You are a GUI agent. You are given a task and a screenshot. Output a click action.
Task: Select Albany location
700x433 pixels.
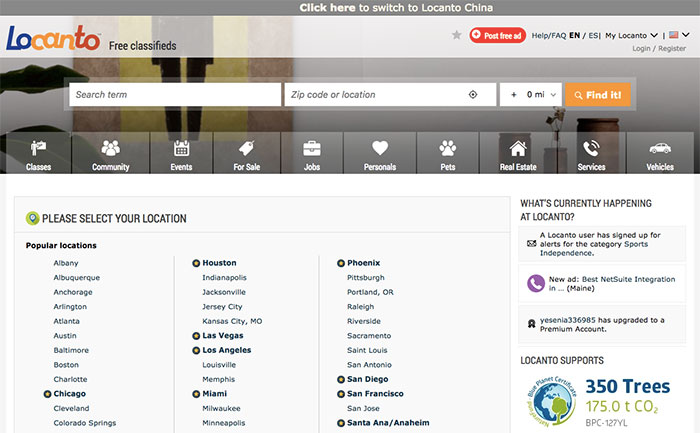(66, 263)
